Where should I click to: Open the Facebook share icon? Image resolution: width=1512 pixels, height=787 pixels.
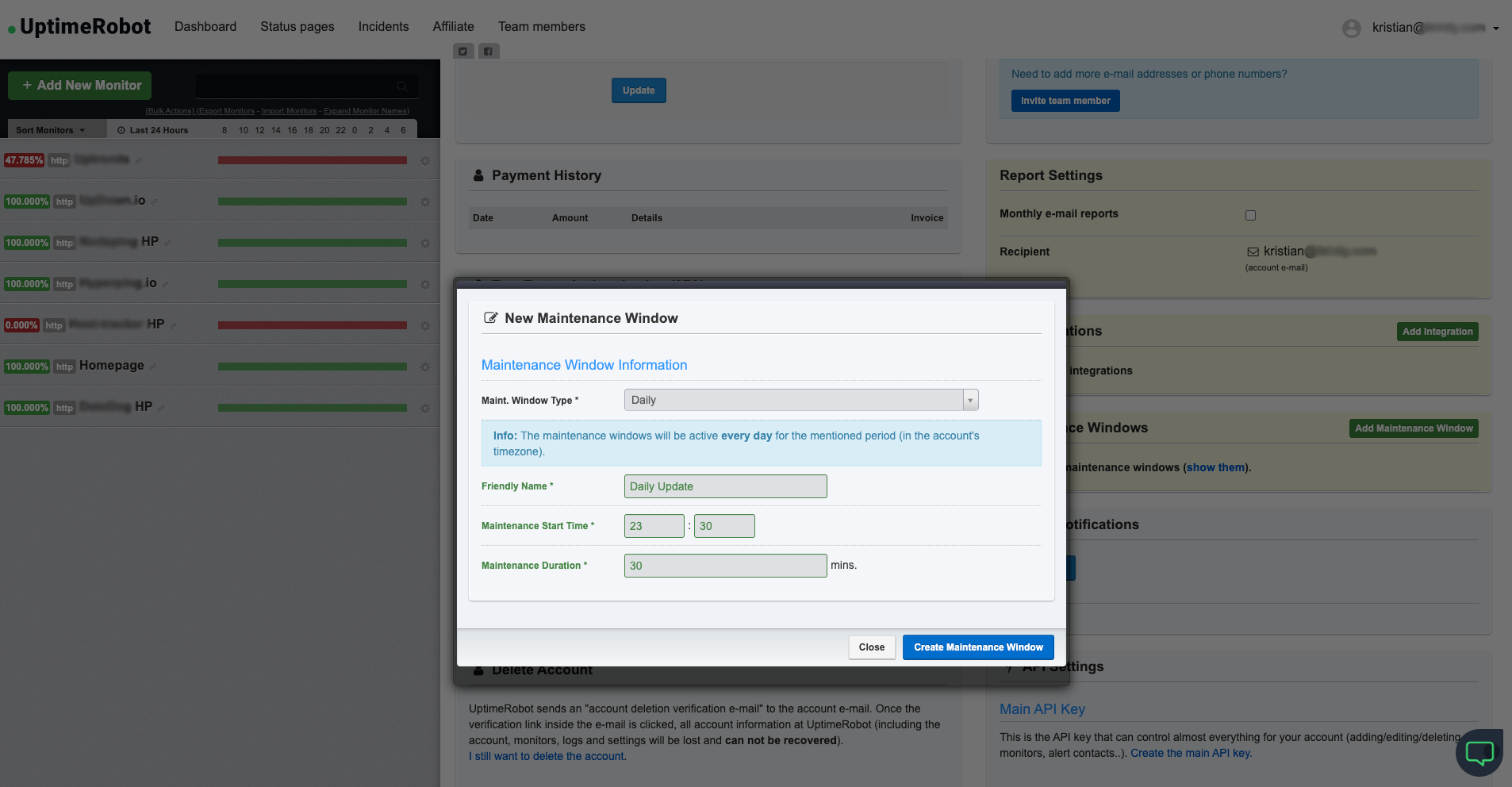489,52
